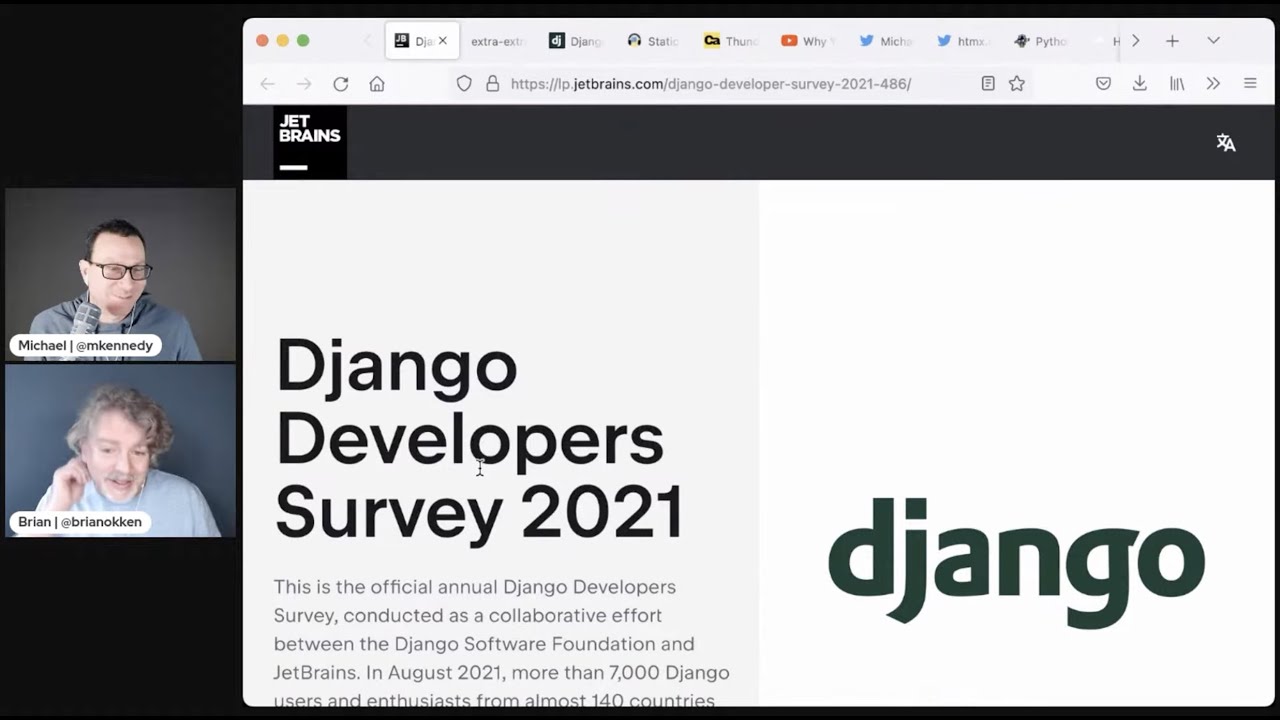This screenshot has height=720, width=1280.
Task: Switch to the htmx Twitter tab
Action: [x=963, y=41]
